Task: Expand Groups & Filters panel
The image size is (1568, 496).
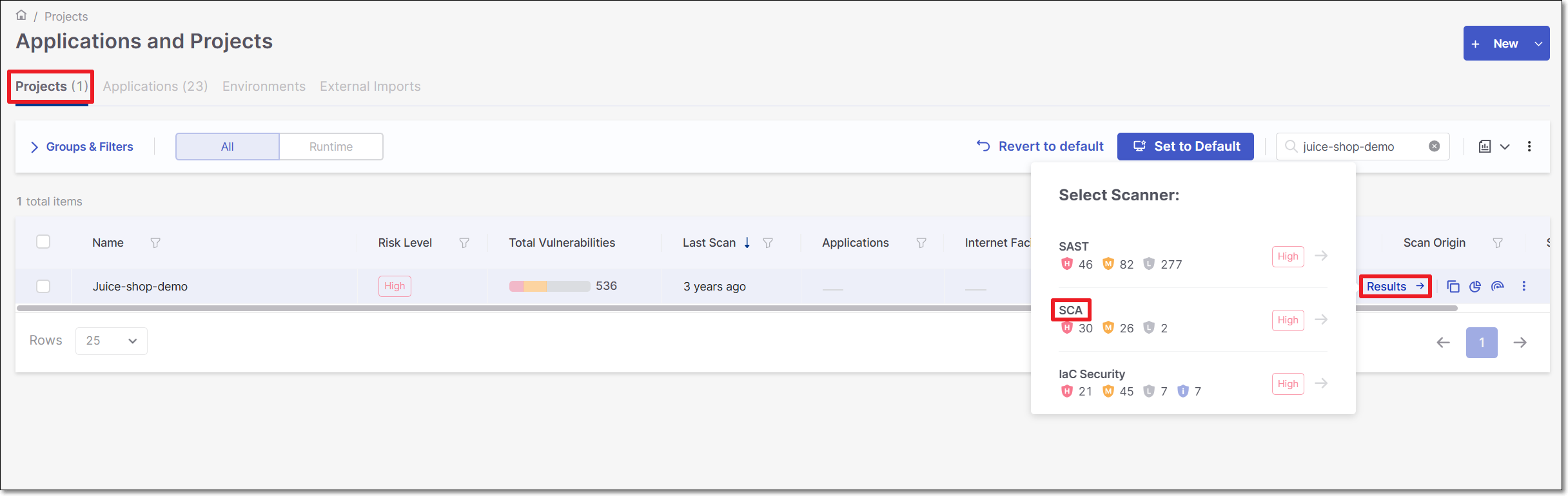Action: tap(81, 147)
